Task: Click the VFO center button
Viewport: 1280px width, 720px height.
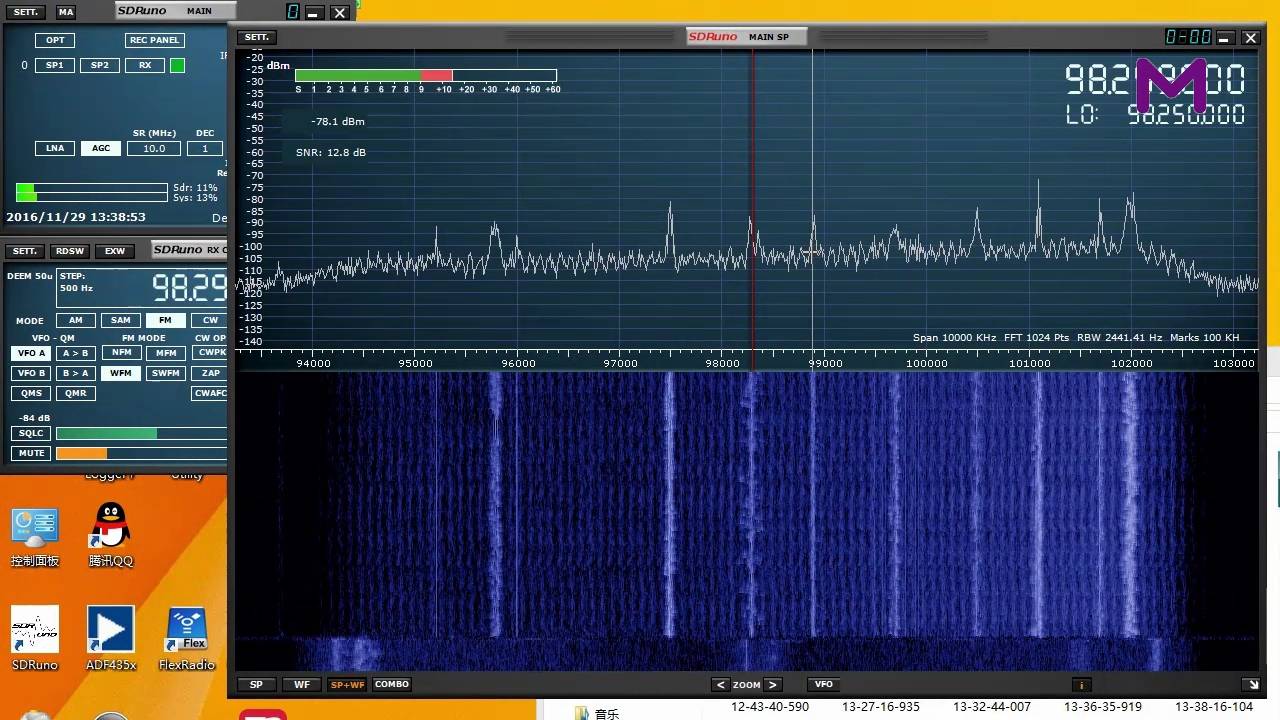Action: [x=824, y=685]
